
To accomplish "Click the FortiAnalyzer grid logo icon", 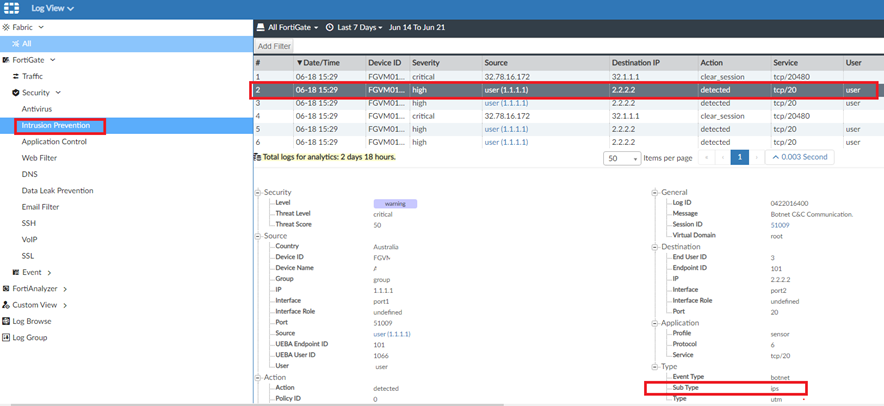I will coord(13,9).
